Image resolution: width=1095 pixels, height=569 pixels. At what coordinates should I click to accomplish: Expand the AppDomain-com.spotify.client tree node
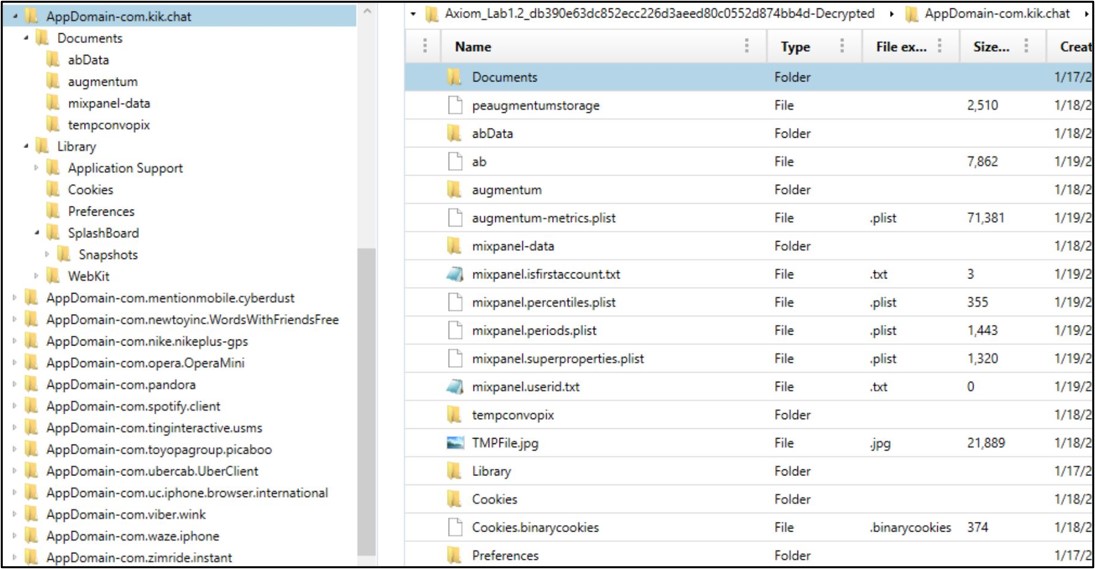pyautogui.click(x=15, y=406)
